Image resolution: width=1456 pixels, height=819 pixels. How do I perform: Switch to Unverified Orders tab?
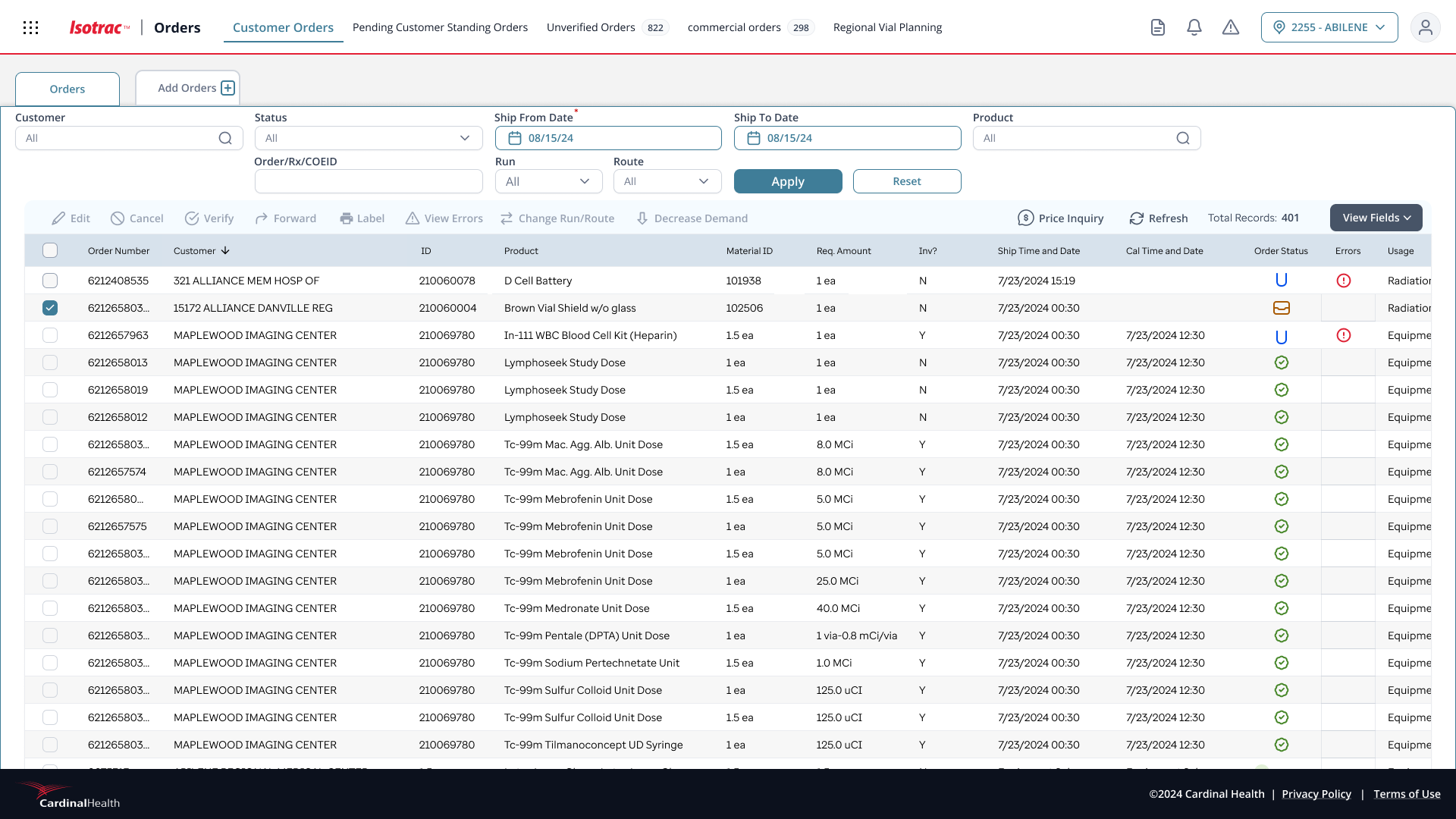(x=591, y=27)
